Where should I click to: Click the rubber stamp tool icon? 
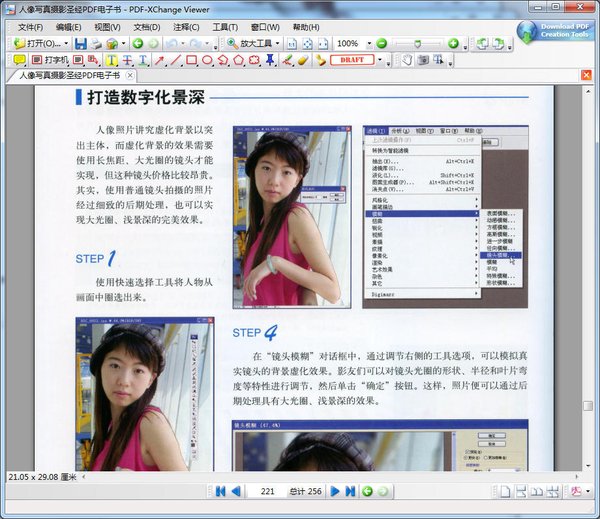pos(321,60)
